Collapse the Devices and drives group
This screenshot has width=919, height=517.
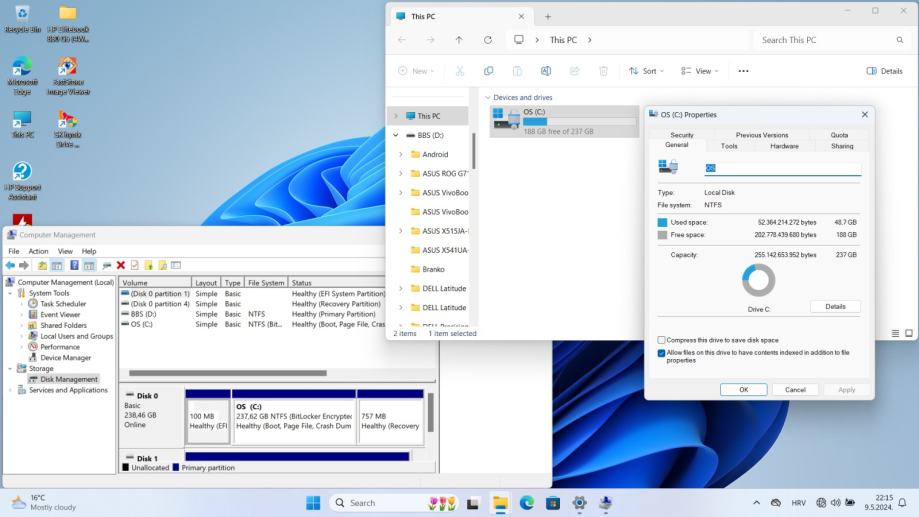pos(487,97)
